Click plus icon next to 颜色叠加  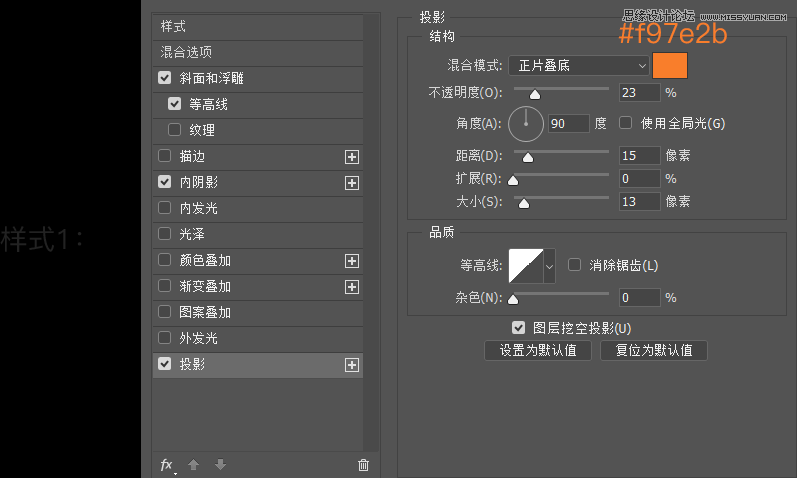click(x=351, y=261)
